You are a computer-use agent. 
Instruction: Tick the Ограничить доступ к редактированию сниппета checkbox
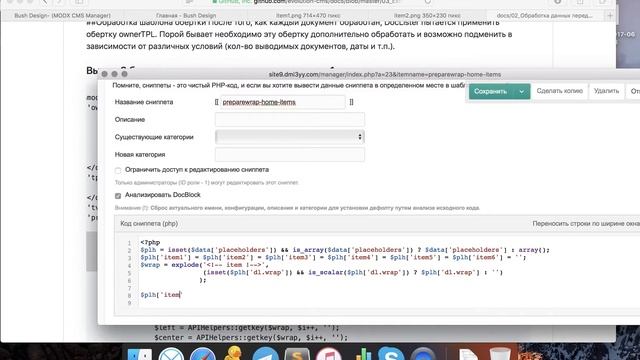[x=118, y=170]
